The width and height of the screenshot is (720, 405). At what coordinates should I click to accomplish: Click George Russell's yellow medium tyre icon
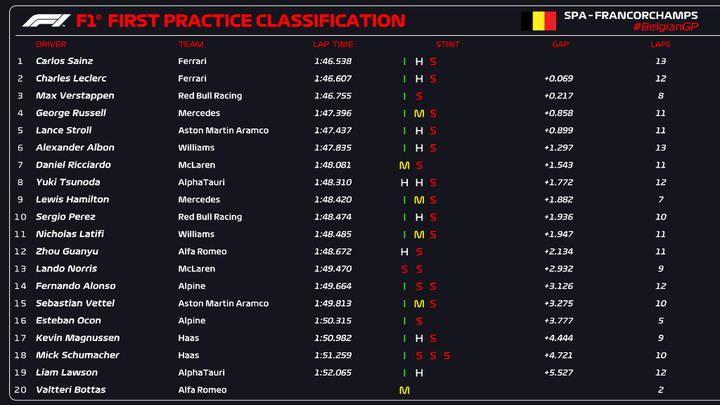pyautogui.click(x=419, y=113)
